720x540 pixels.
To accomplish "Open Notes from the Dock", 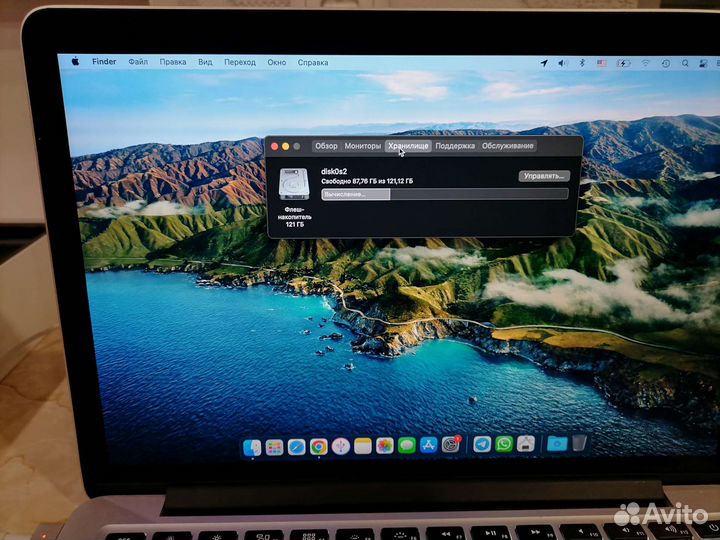I will point(362,446).
